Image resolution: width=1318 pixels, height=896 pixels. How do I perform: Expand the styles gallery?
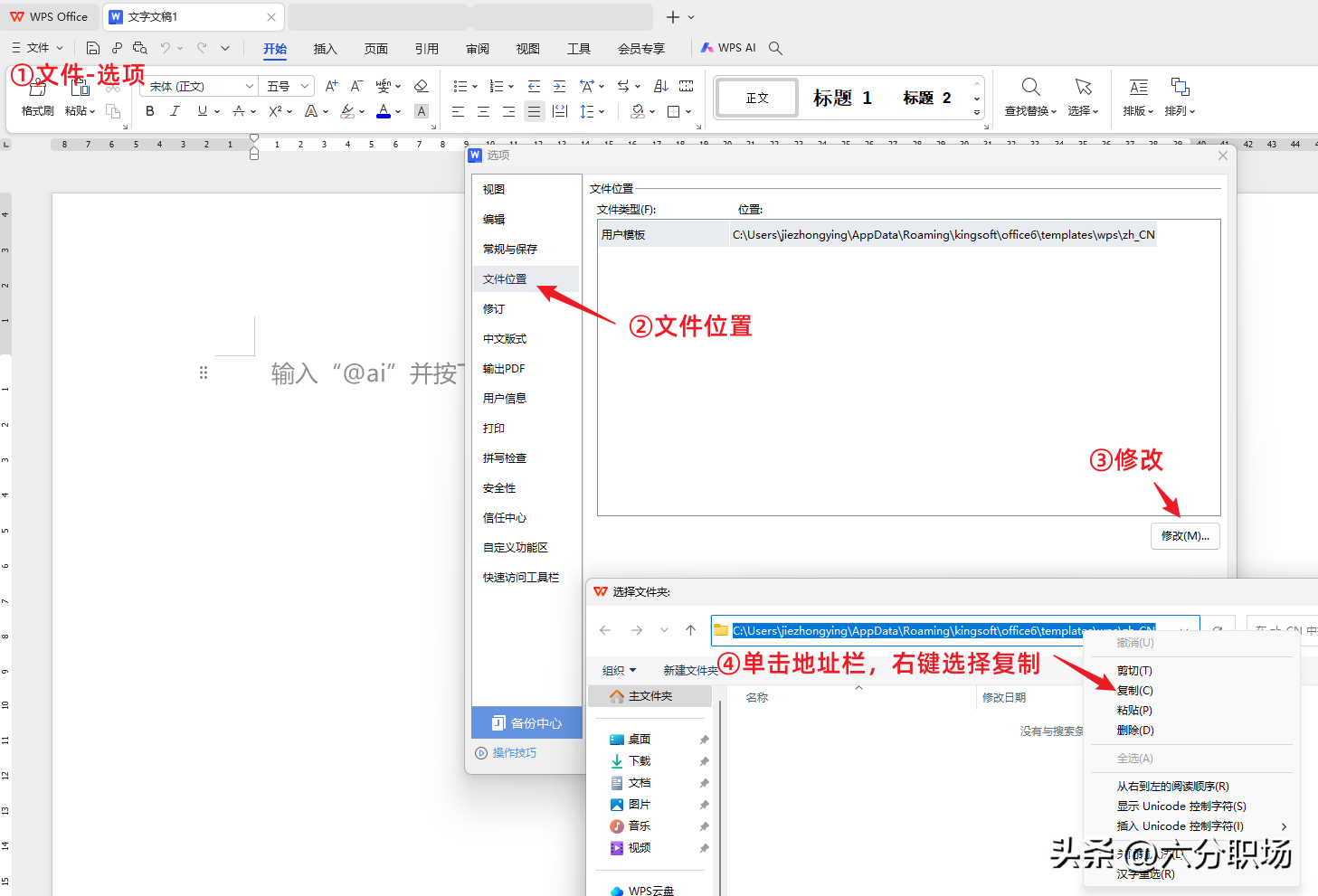977,112
